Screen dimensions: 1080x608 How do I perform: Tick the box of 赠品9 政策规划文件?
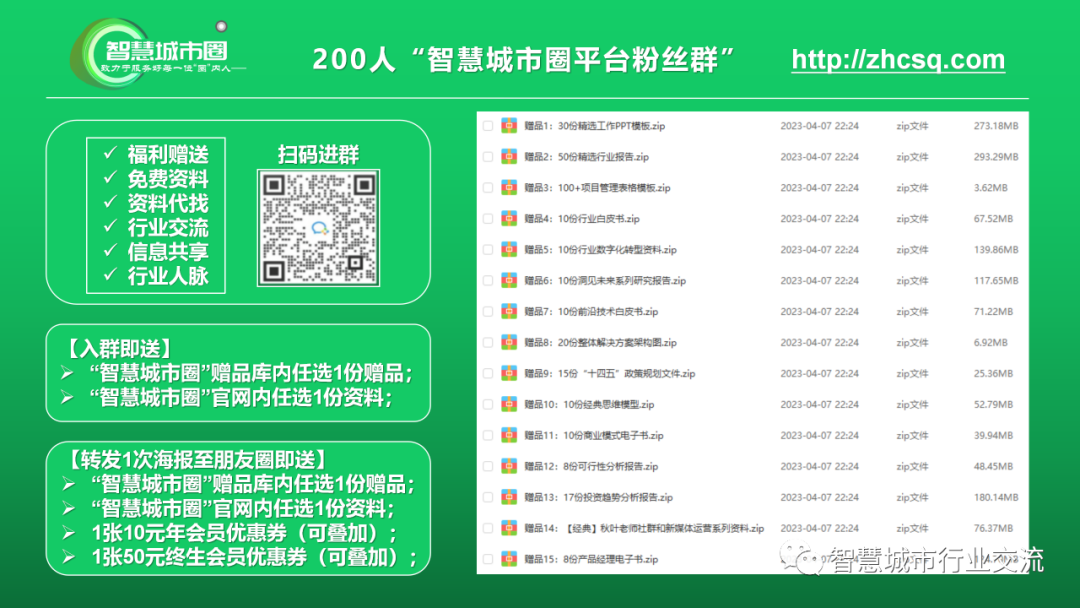[x=488, y=374]
